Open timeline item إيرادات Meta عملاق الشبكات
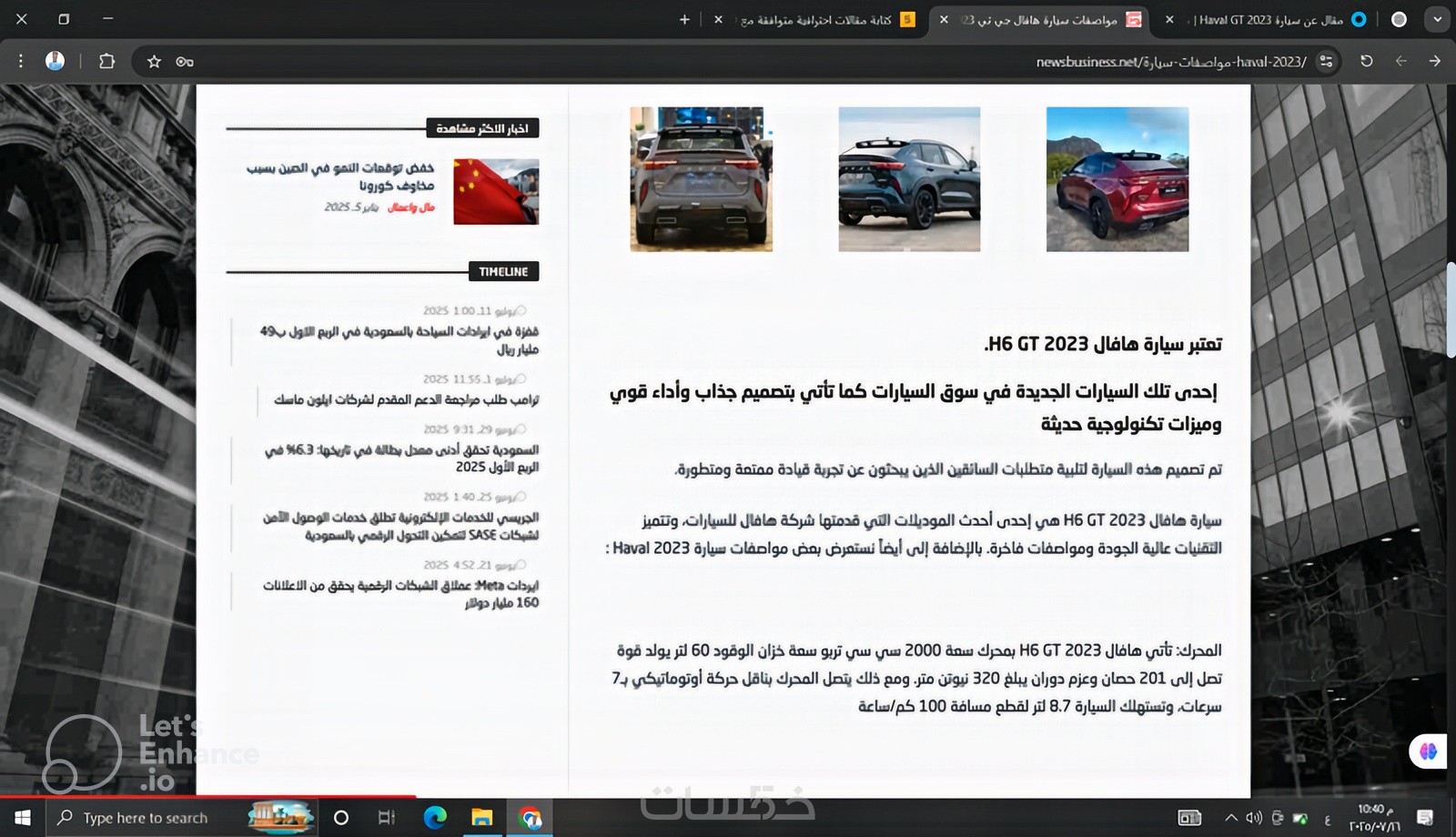 point(400,594)
